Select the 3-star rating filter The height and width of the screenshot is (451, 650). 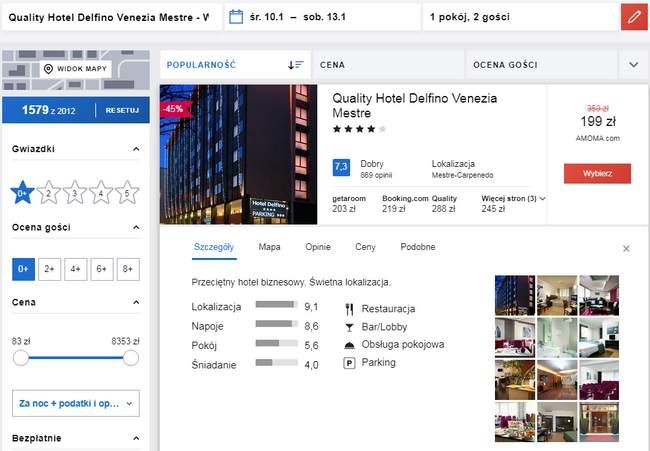click(x=75, y=193)
